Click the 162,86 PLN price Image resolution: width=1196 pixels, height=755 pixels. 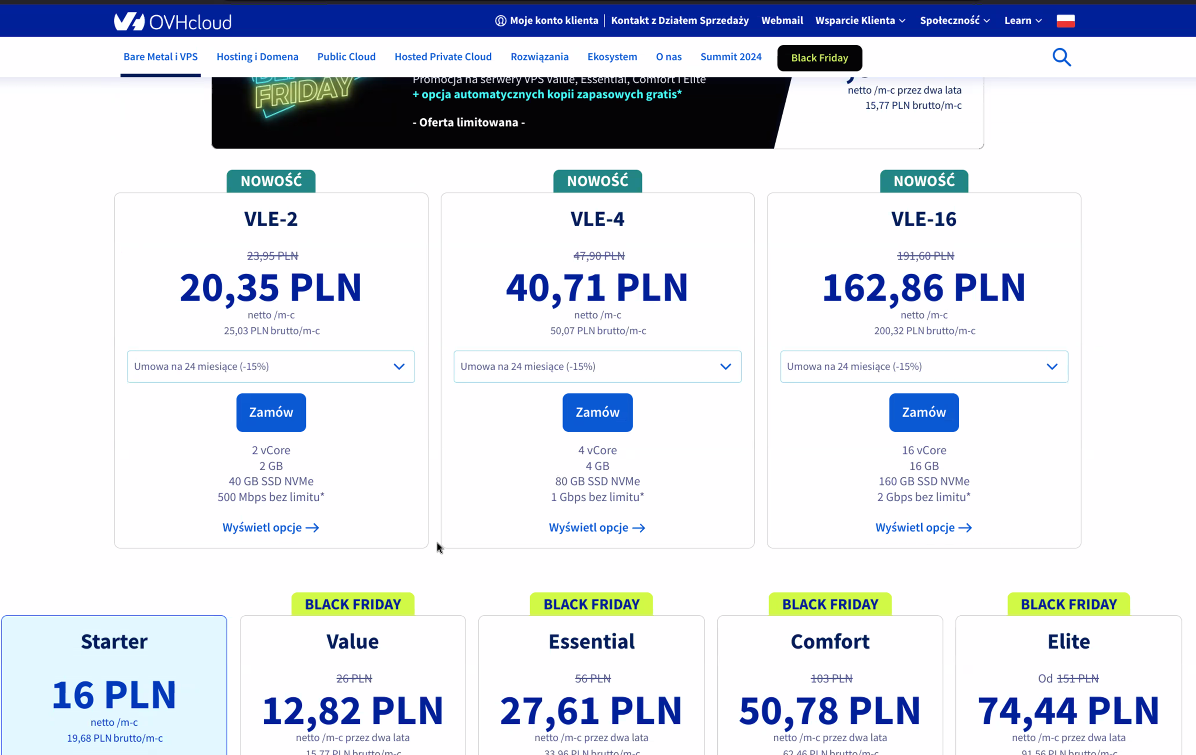click(924, 288)
